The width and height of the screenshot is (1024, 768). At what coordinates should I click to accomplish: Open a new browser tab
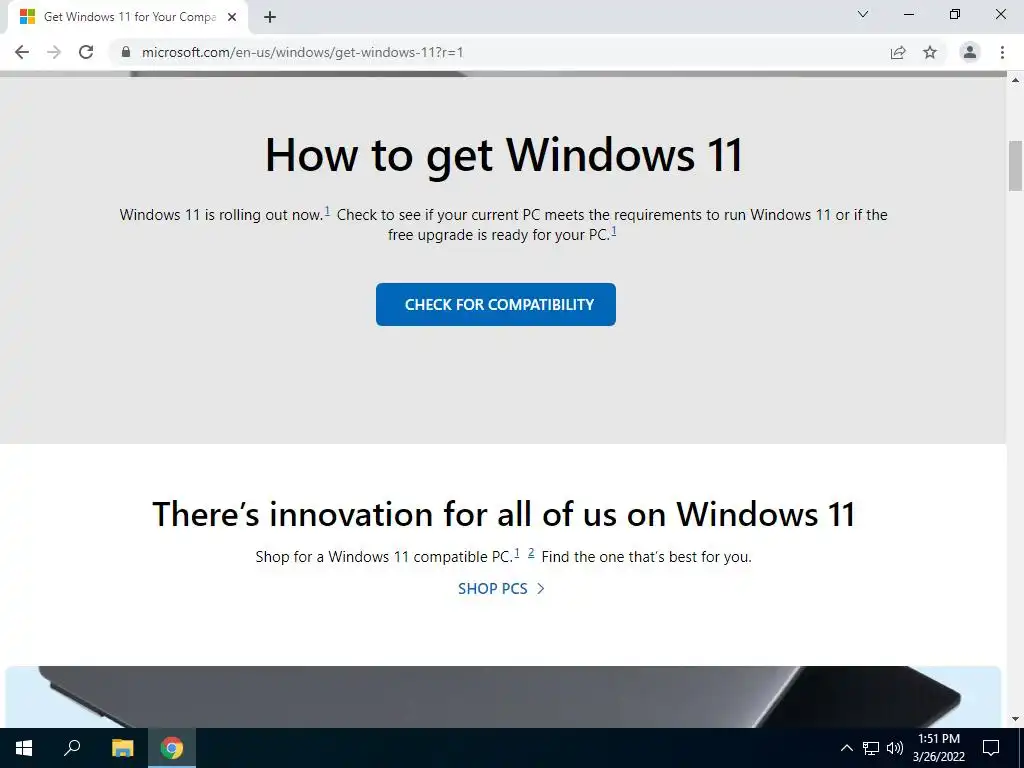270,17
